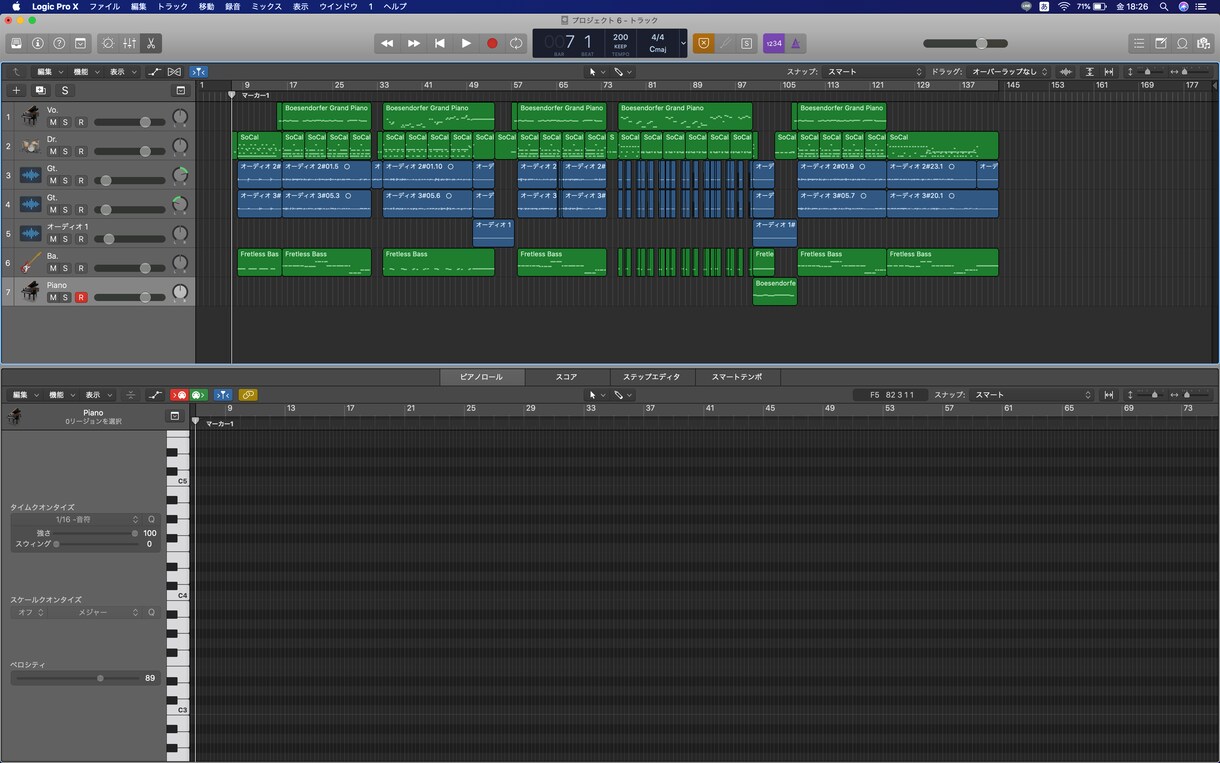This screenshot has width=1220, height=763.
Task: Click the Time Quantize Q button
Action: [151, 520]
